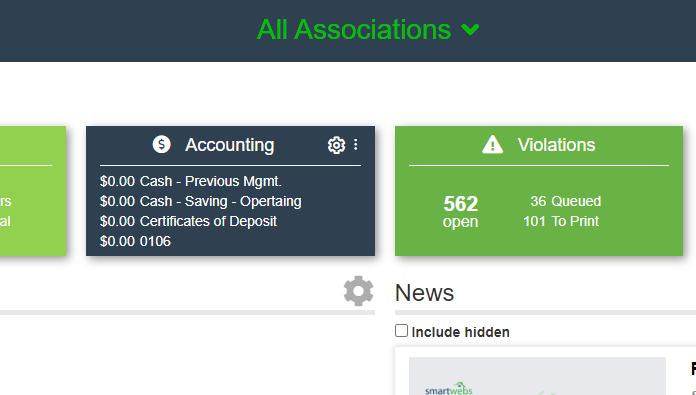Select the Cash - Previous Mgmt. account line

pos(191,181)
